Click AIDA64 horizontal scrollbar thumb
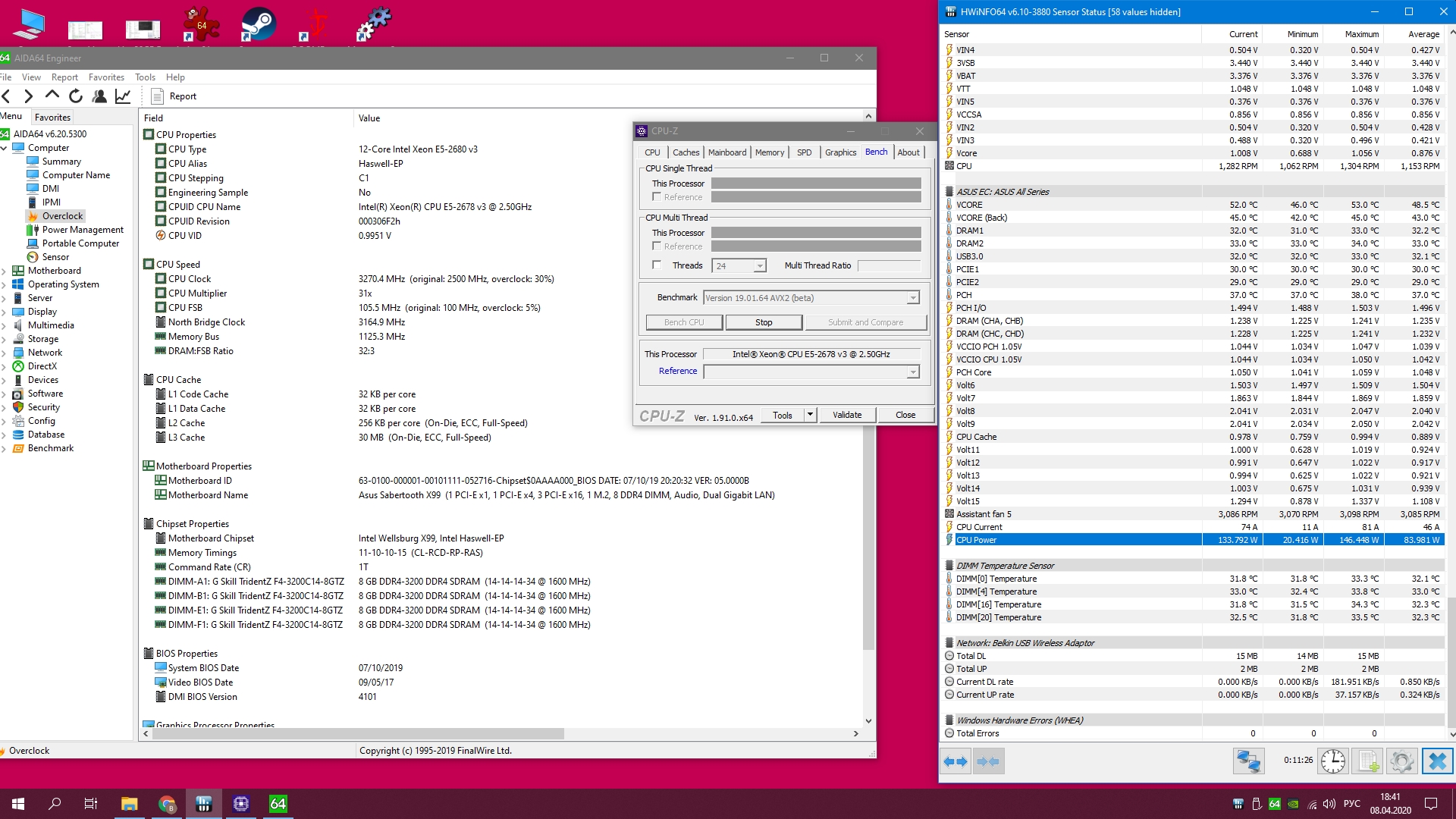 (x=356, y=734)
